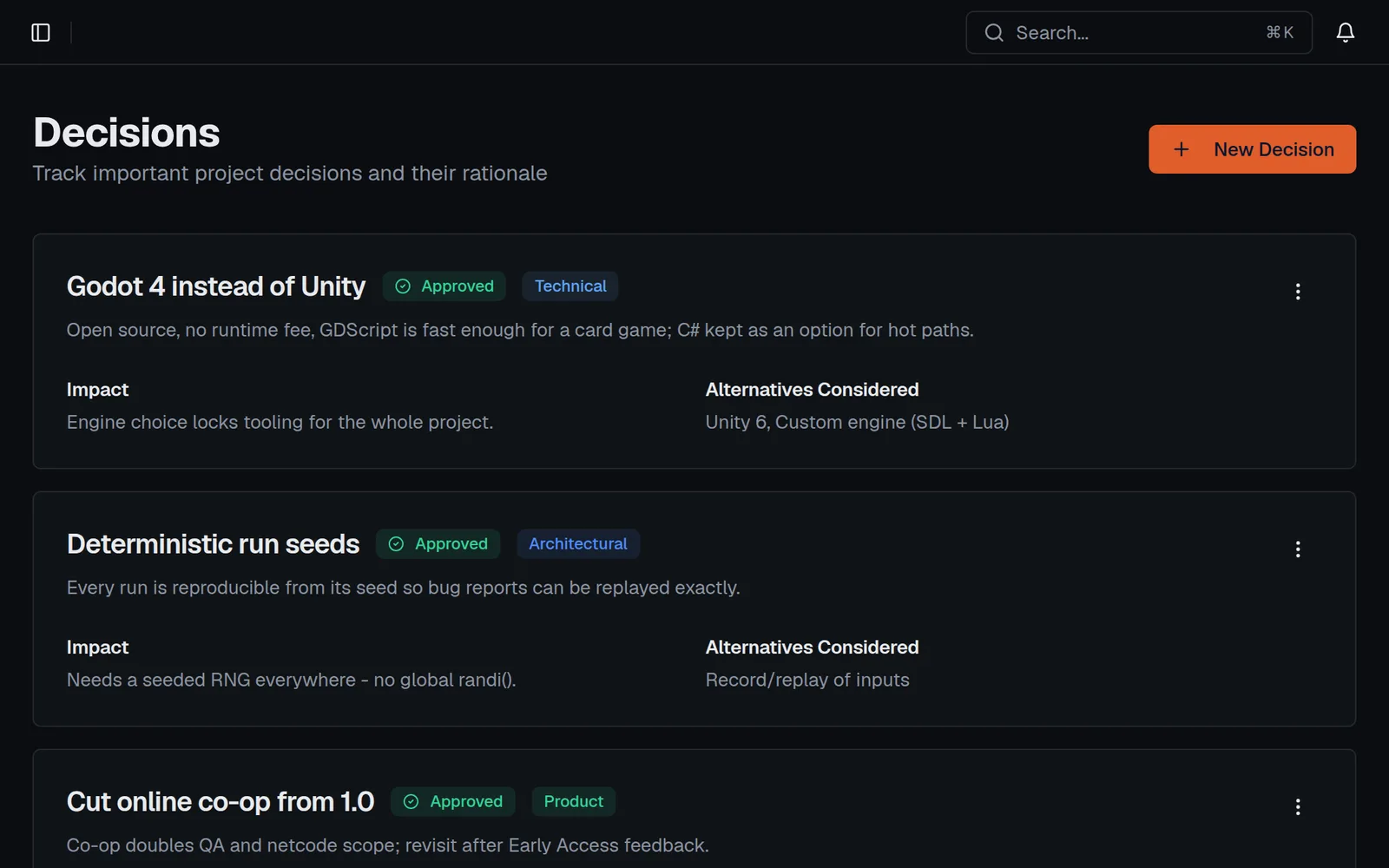This screenshot has width=1389, height=868.
Task: Open the 'Cut online co-op from 1.0' title
Action: [221, 802]
